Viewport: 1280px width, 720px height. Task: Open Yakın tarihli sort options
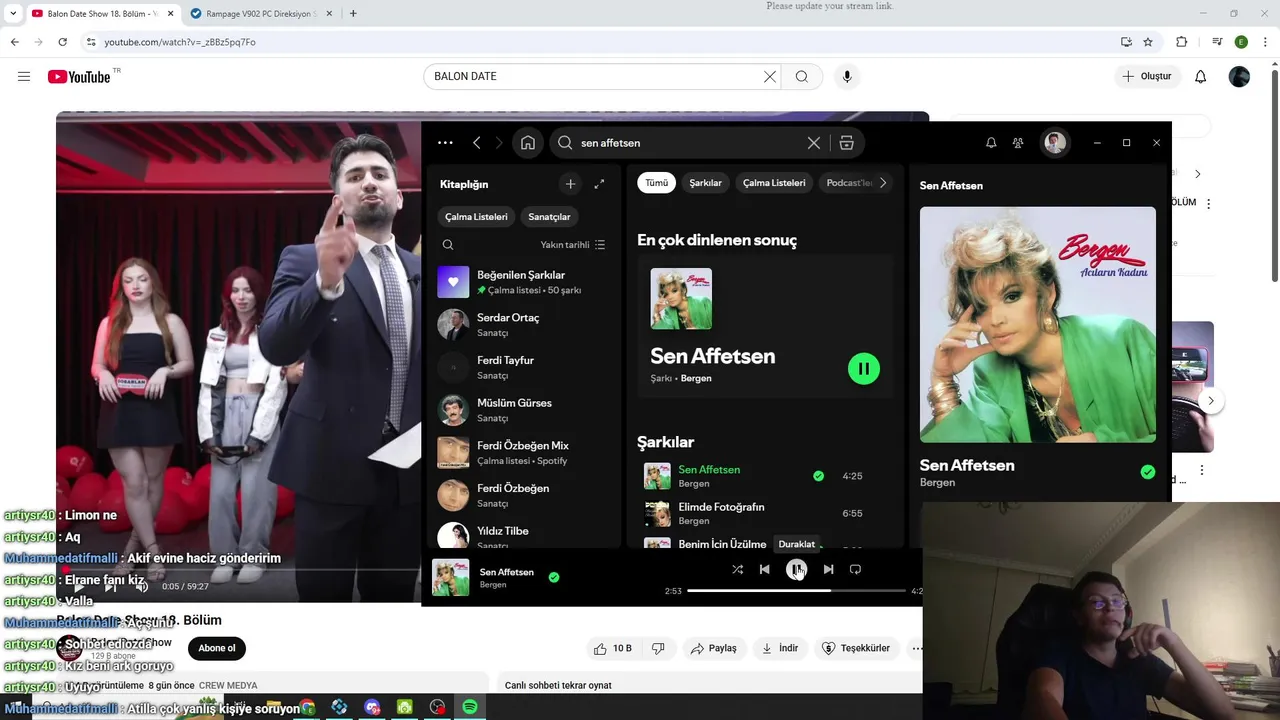click(573, 245)
